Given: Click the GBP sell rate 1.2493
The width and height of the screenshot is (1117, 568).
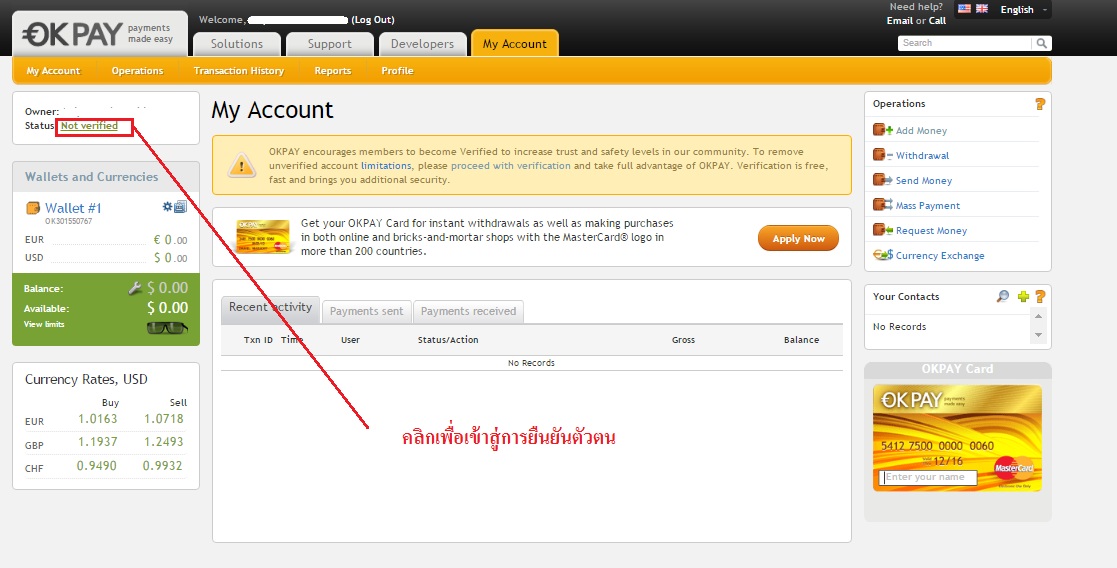Looking at the screenshot, I should (163, 442).
